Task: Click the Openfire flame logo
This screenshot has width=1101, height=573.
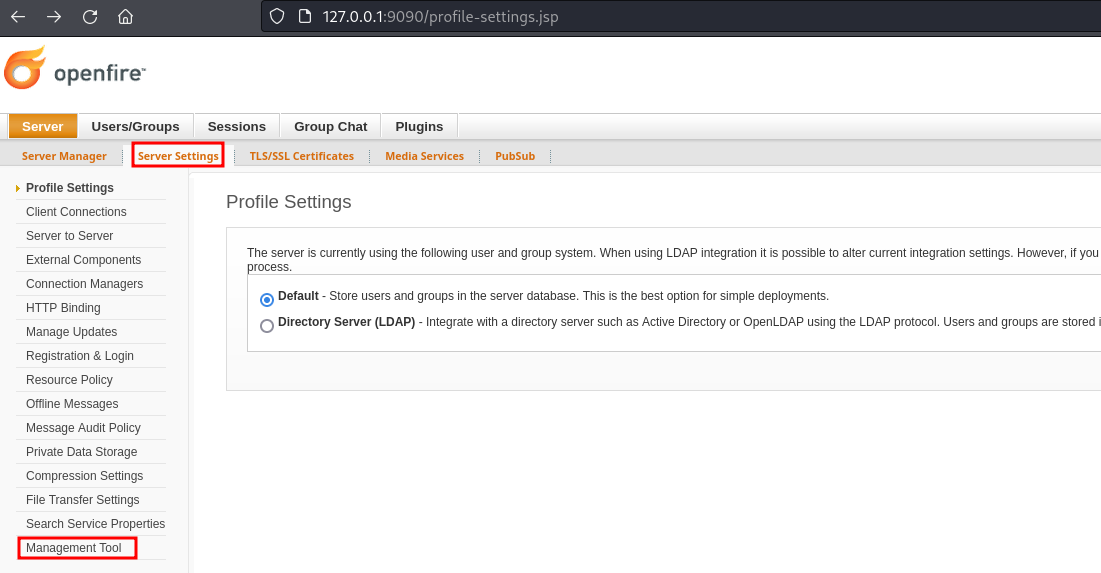Action: pos(25,68)
